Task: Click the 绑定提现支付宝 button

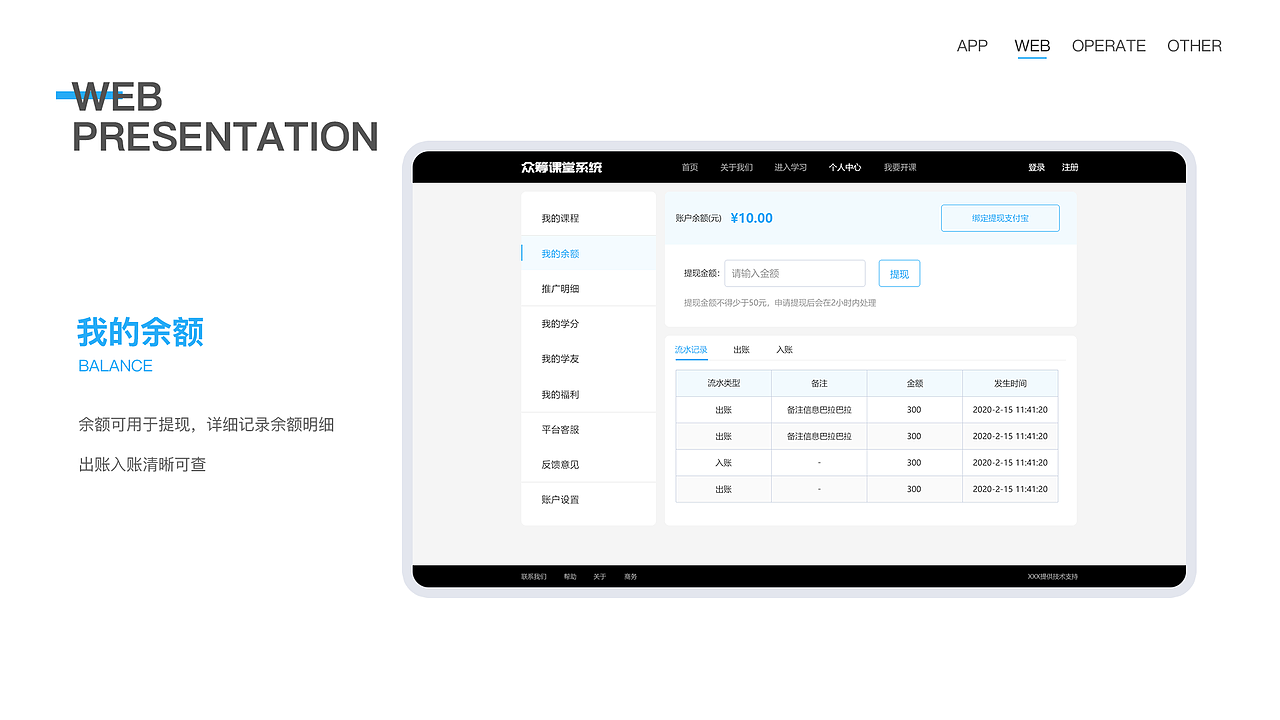Action: point(1000,218)
